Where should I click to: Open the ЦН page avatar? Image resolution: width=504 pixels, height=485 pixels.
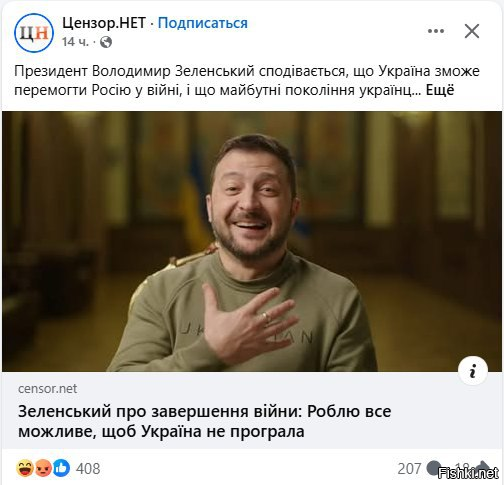[34, 33]
